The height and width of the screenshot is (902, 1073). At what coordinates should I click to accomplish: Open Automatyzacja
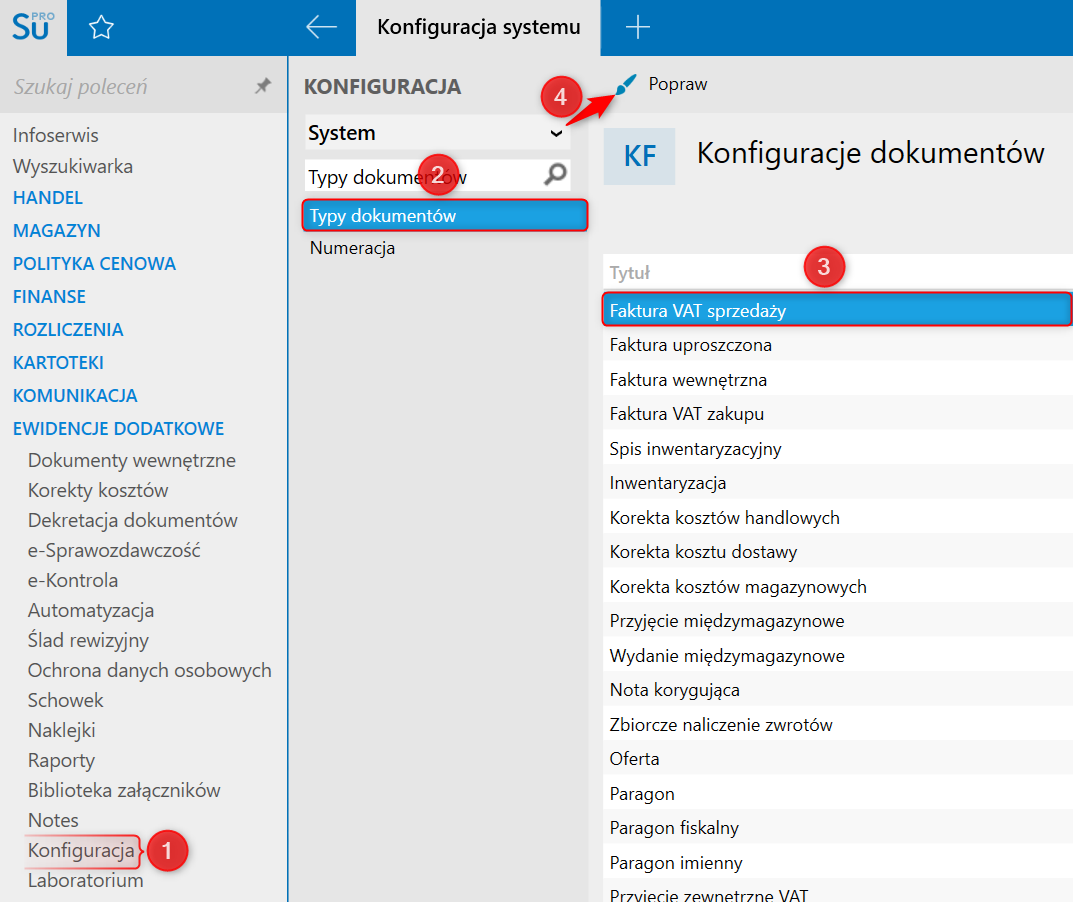(91, 610)
